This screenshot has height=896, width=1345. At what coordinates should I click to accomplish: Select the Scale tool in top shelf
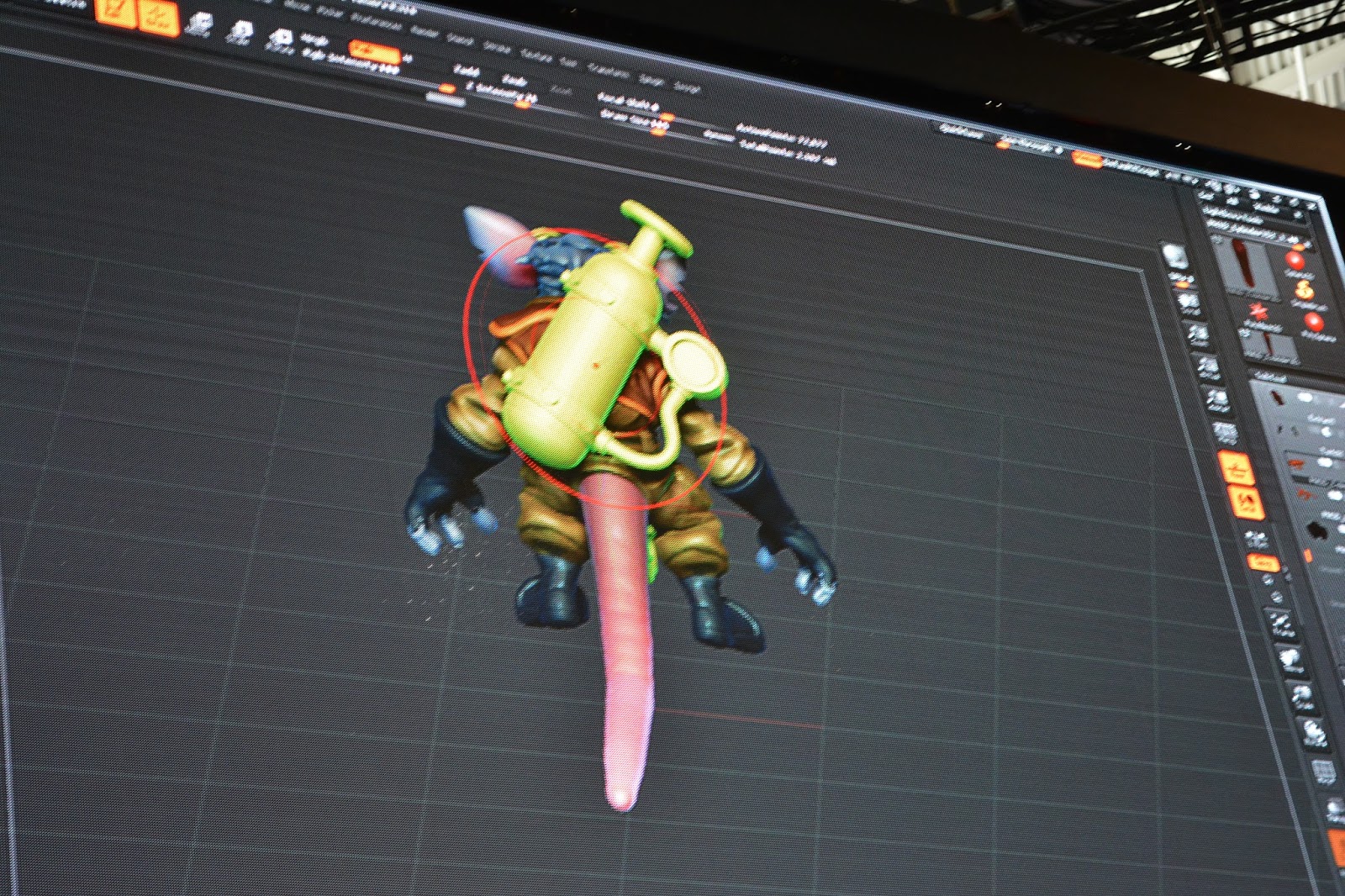[239, 32]
